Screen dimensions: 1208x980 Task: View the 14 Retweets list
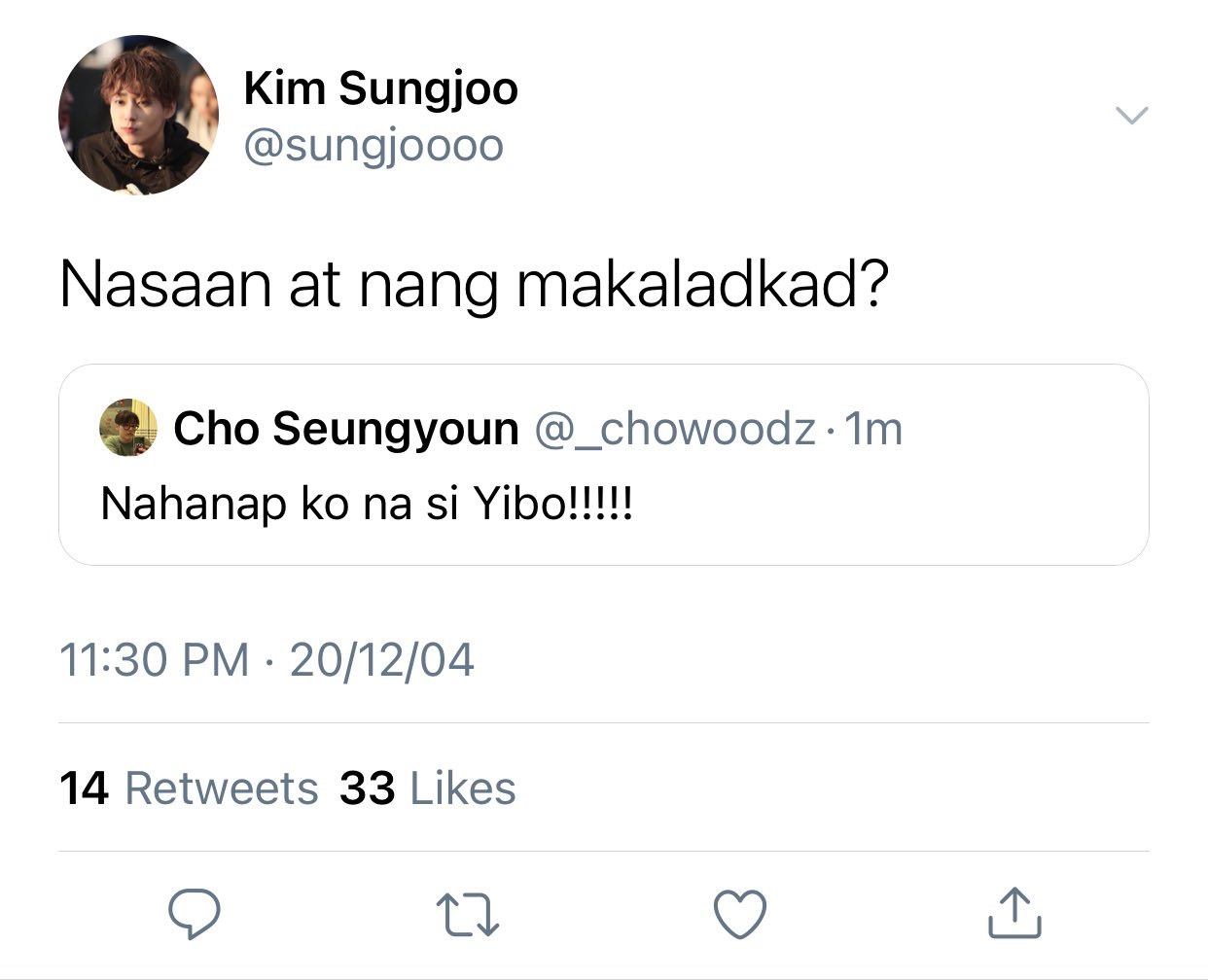coord(189,788)
